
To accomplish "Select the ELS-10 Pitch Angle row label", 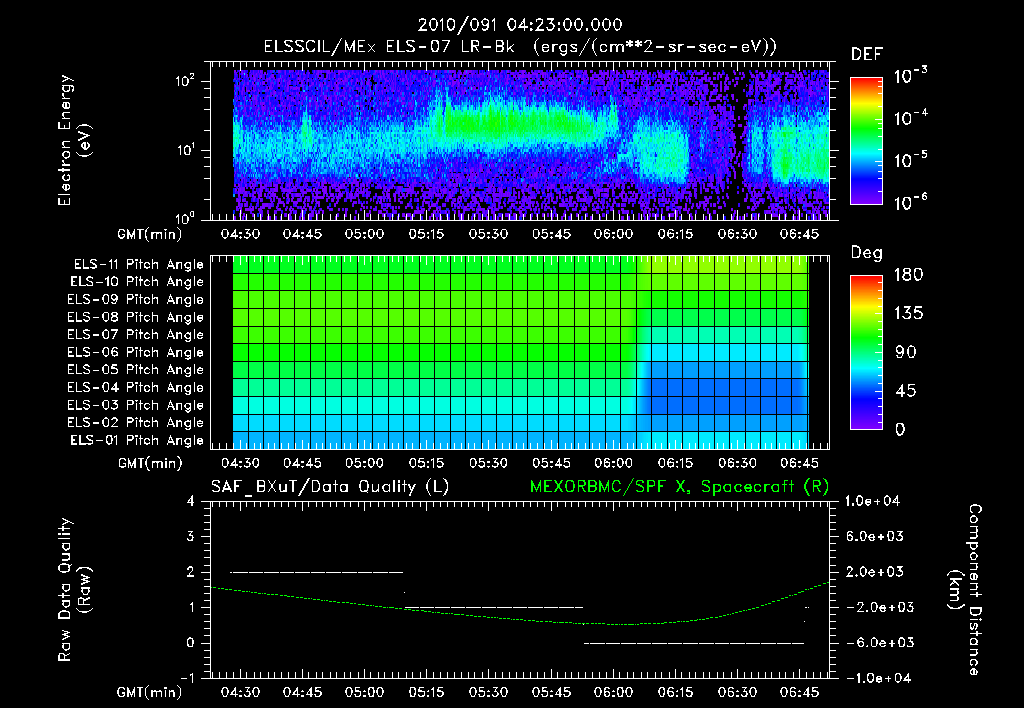I will click(x=137, y=282).
